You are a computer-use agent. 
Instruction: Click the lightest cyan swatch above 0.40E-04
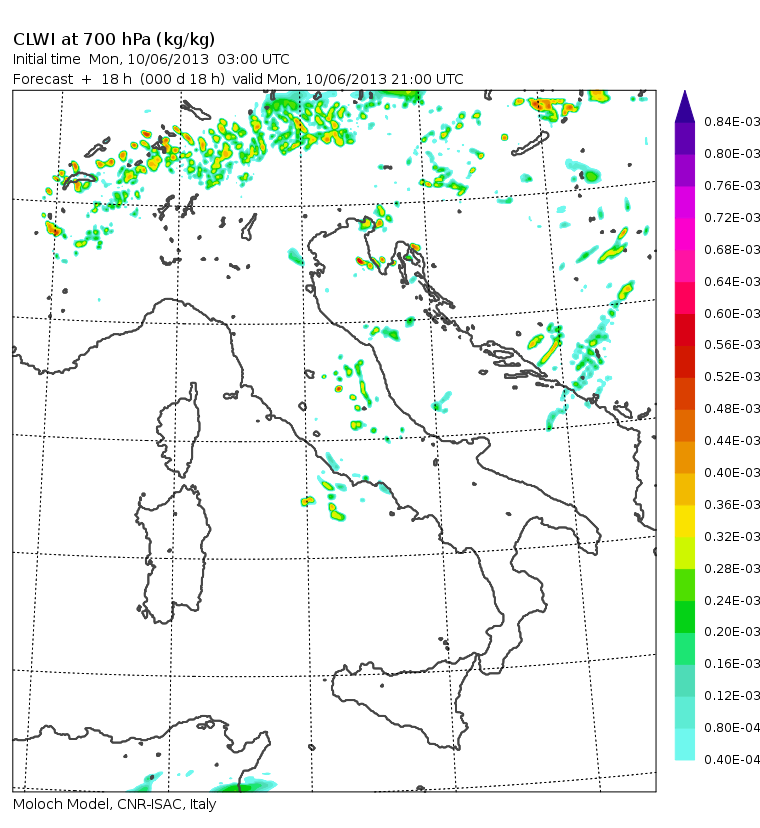[x=685, y=745]
